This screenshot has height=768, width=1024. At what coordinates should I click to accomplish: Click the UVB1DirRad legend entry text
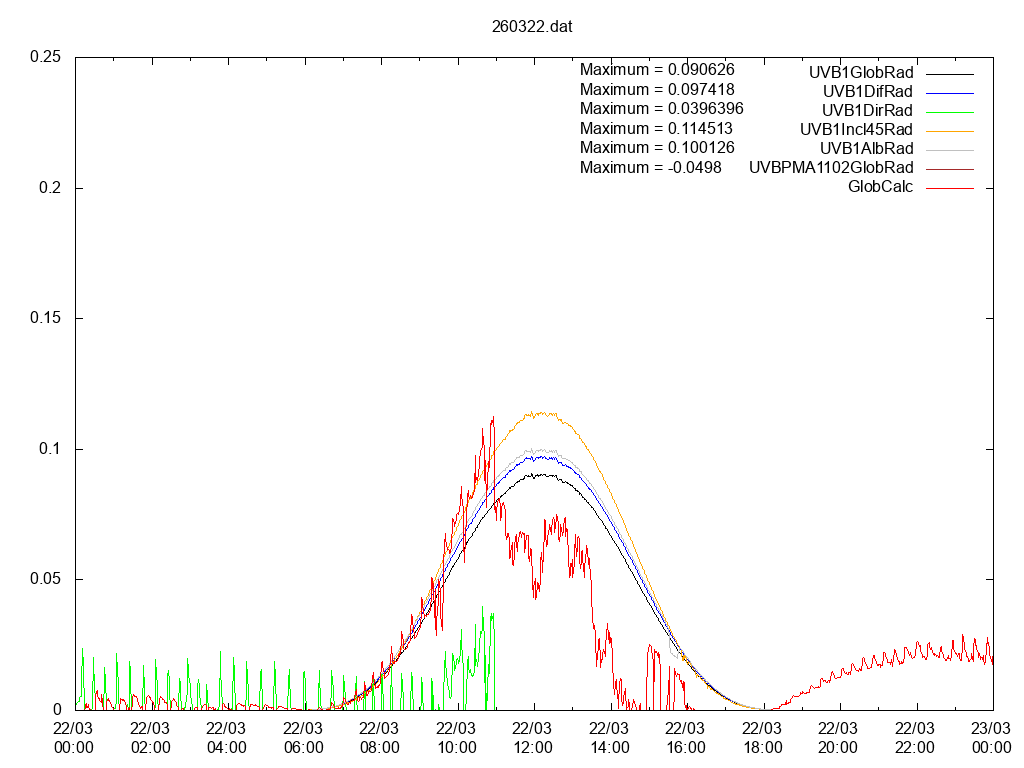click(867, 110)
